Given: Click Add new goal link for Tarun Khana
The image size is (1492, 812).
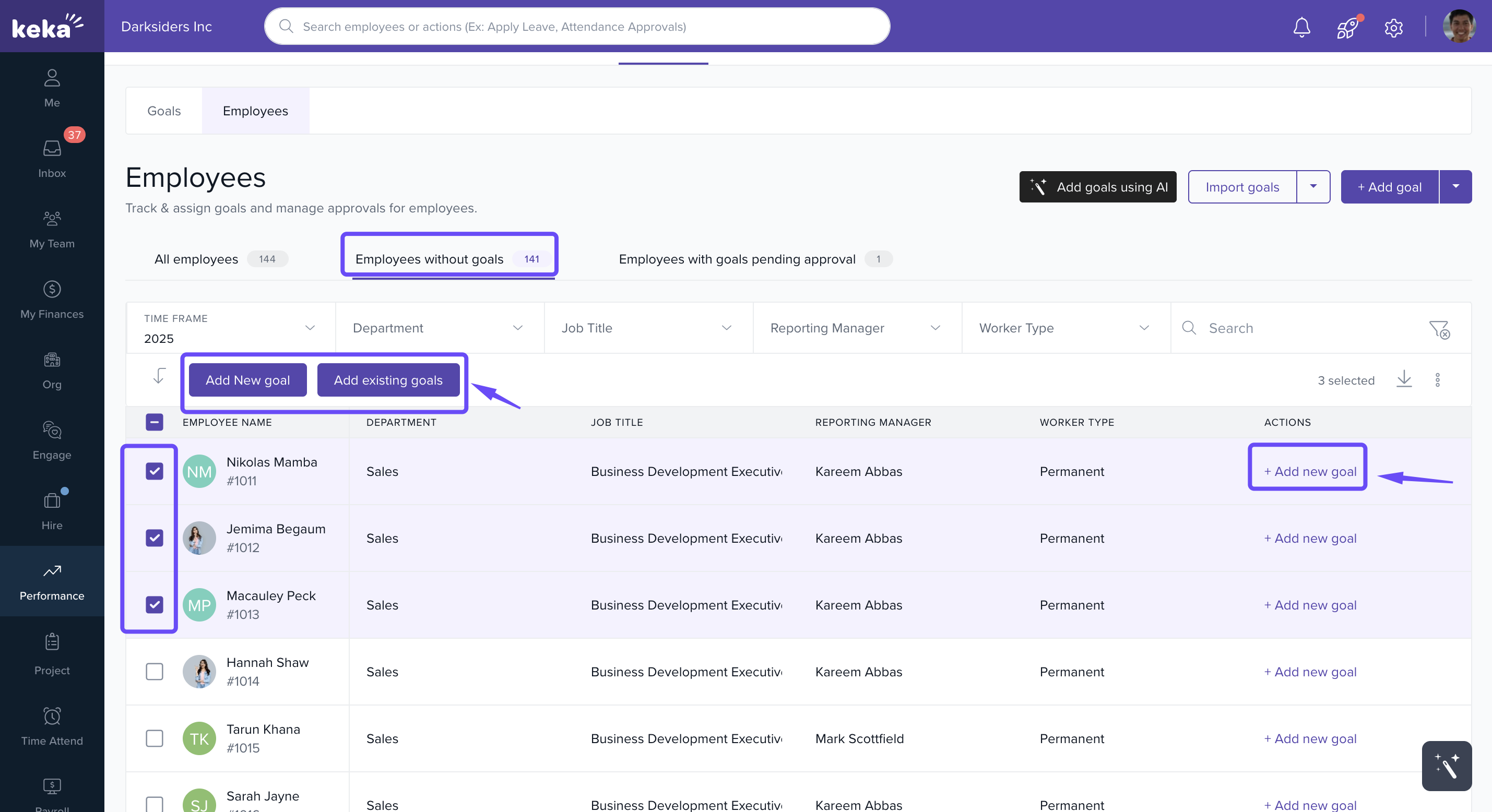Looking at the screenshot, I should 1310,738.
